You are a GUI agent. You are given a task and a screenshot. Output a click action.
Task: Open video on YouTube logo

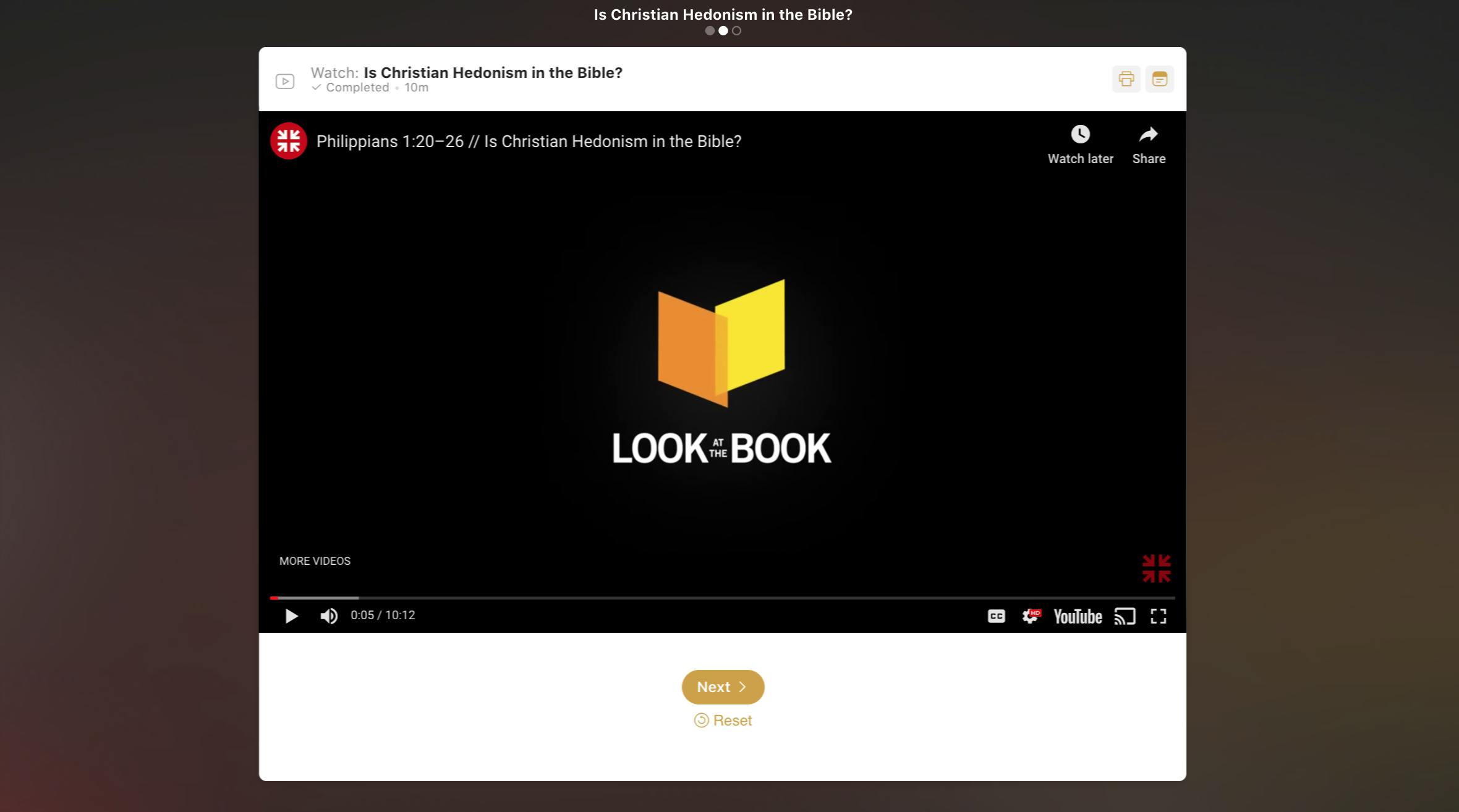1078,617
